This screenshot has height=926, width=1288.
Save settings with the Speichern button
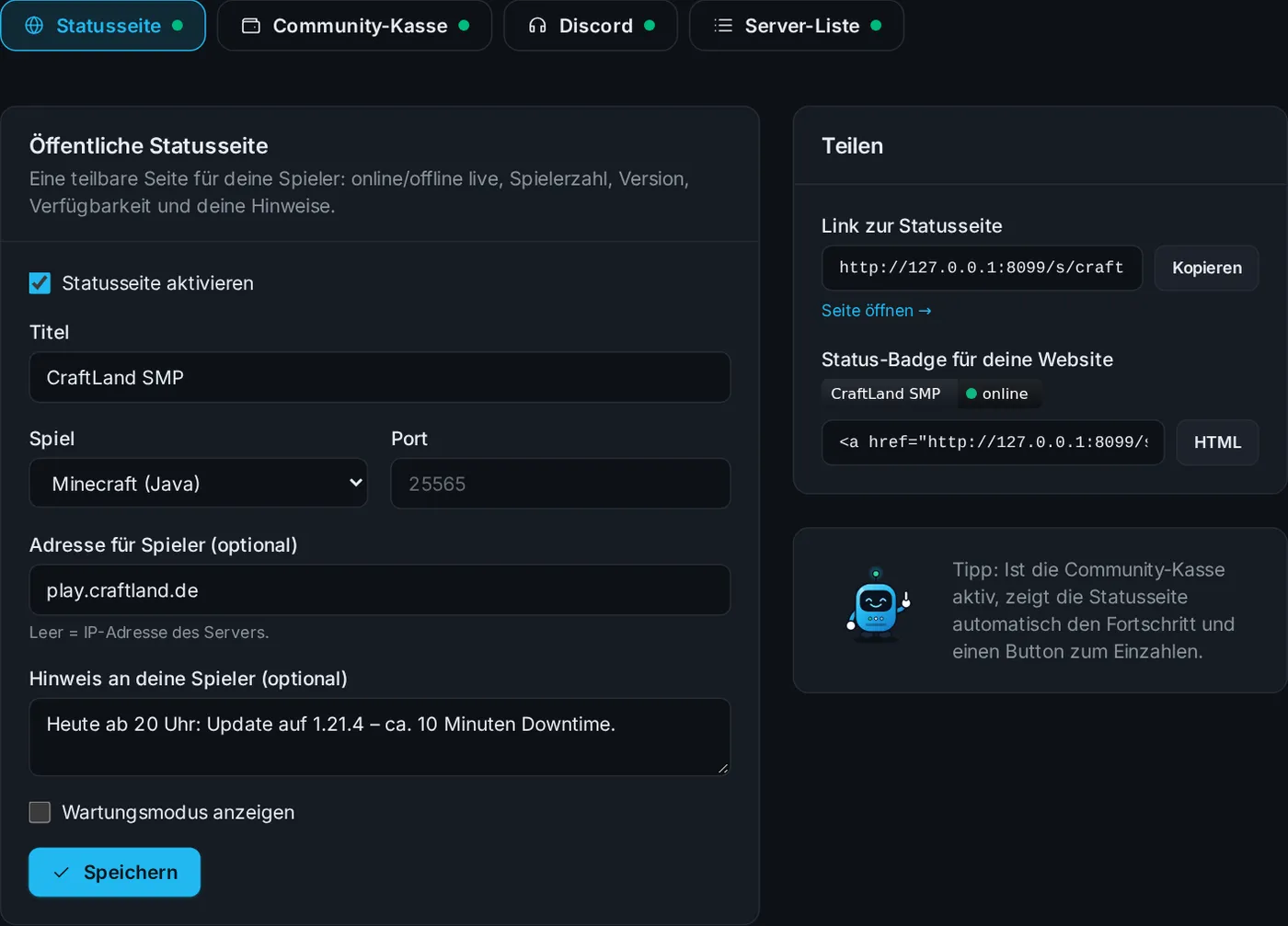point(114,873)
